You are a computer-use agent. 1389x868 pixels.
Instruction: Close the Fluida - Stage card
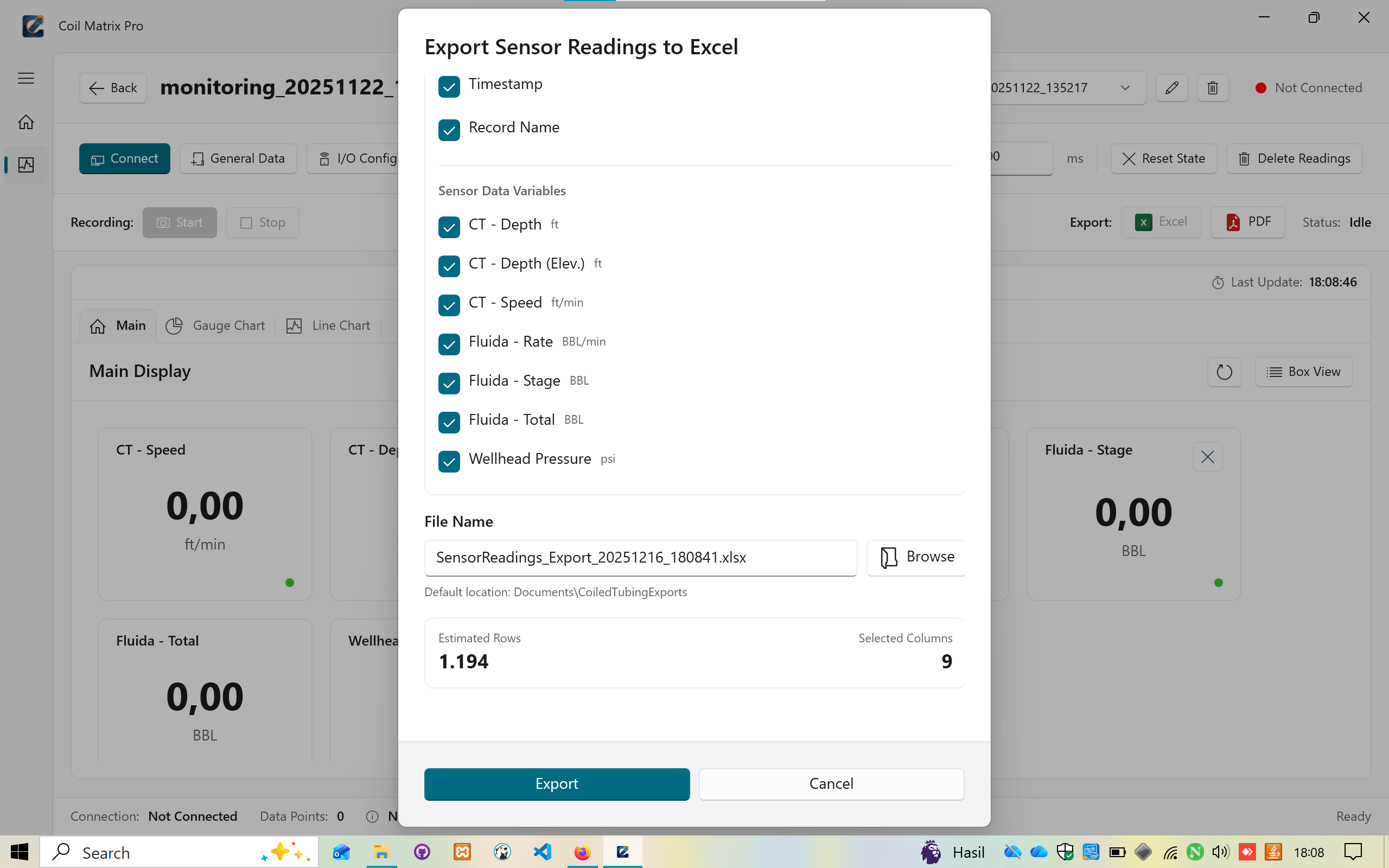click(1208, 457)
